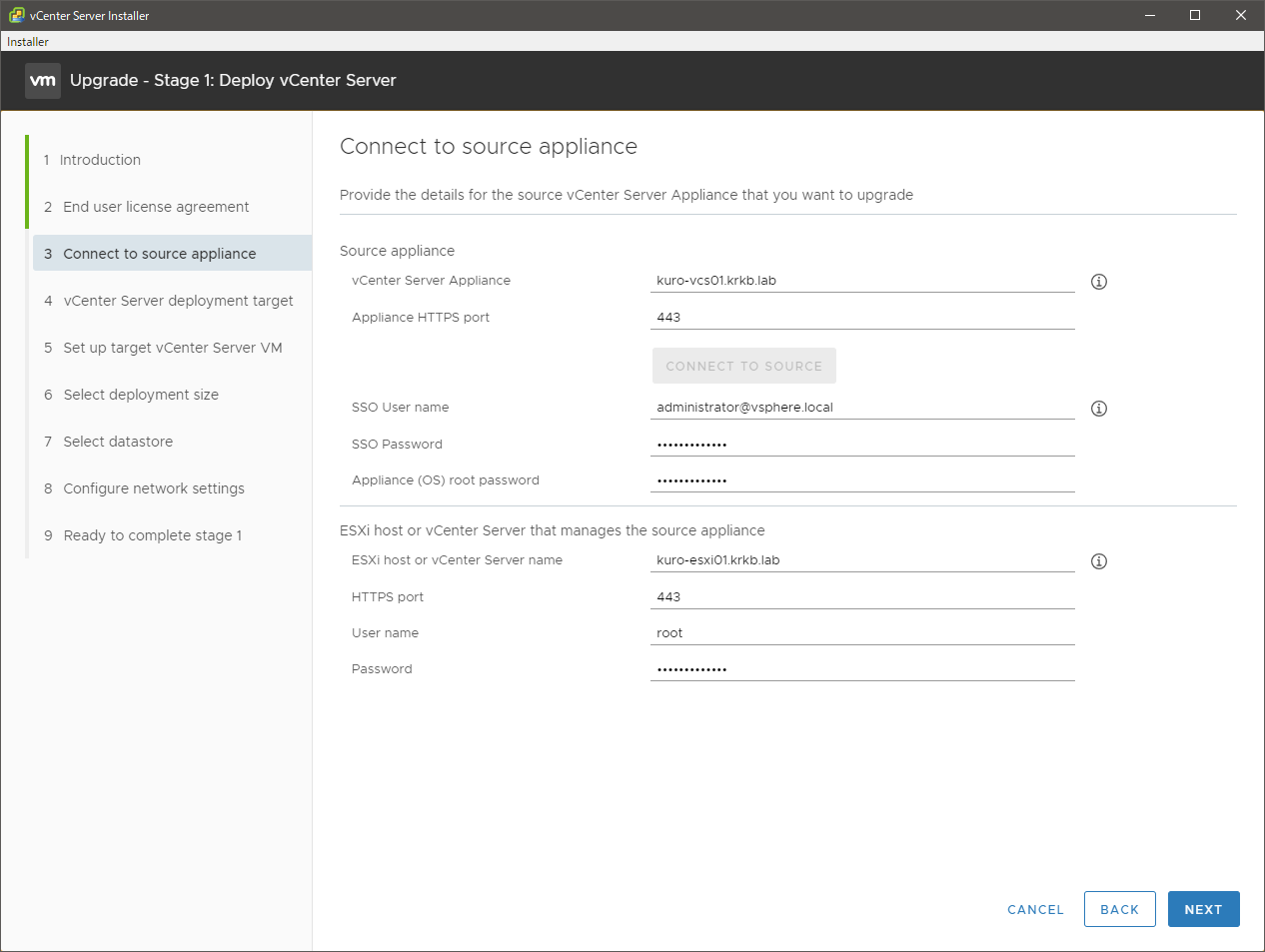
Task: Click the Appliance HTTPS port field
Action: (861, 318)
